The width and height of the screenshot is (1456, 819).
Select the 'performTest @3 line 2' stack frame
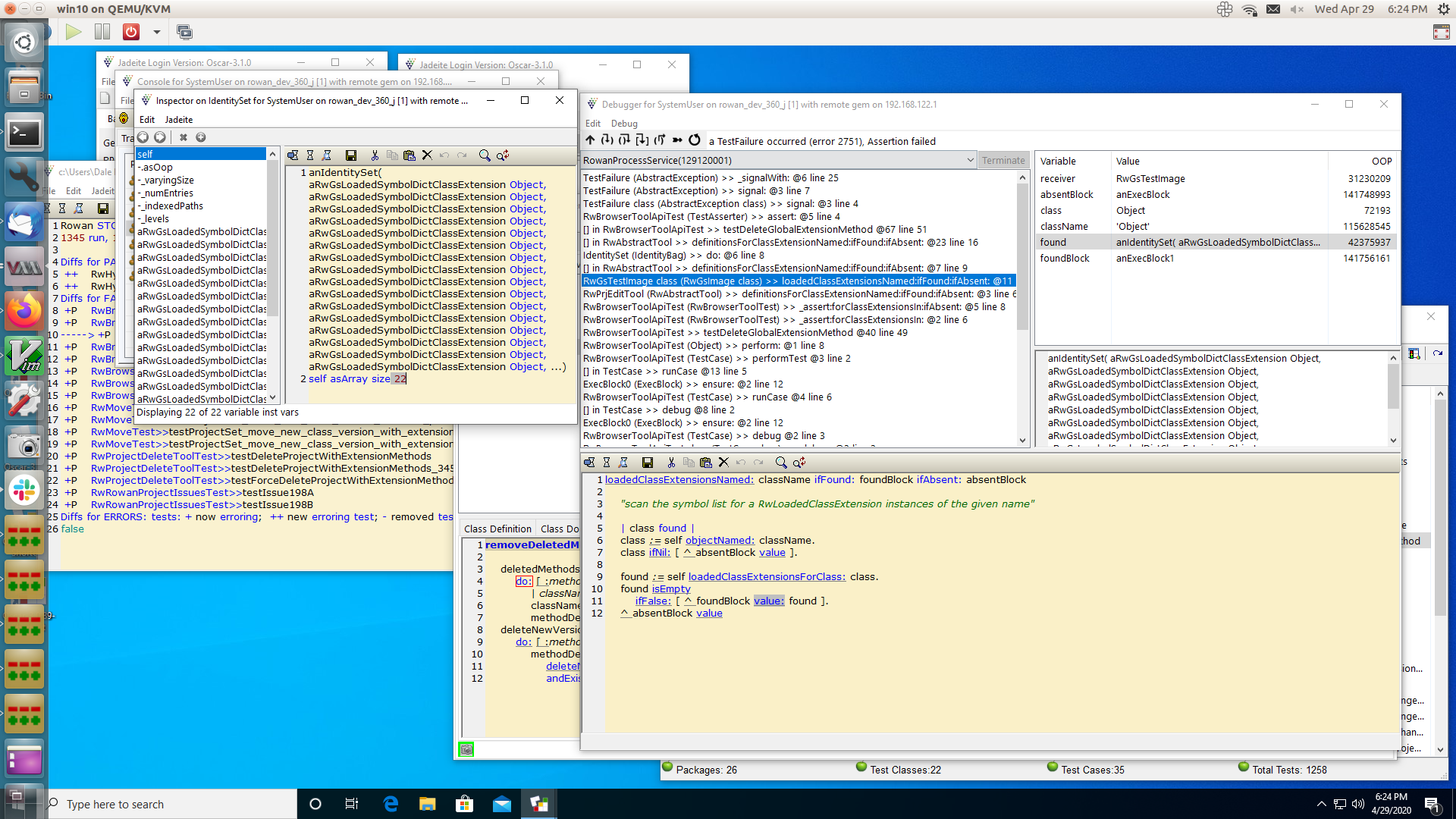click(799, 359)
